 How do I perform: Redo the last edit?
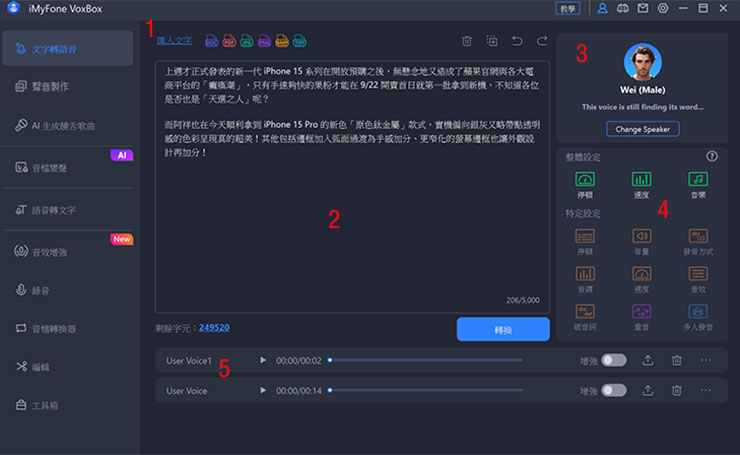click(542, 41)
